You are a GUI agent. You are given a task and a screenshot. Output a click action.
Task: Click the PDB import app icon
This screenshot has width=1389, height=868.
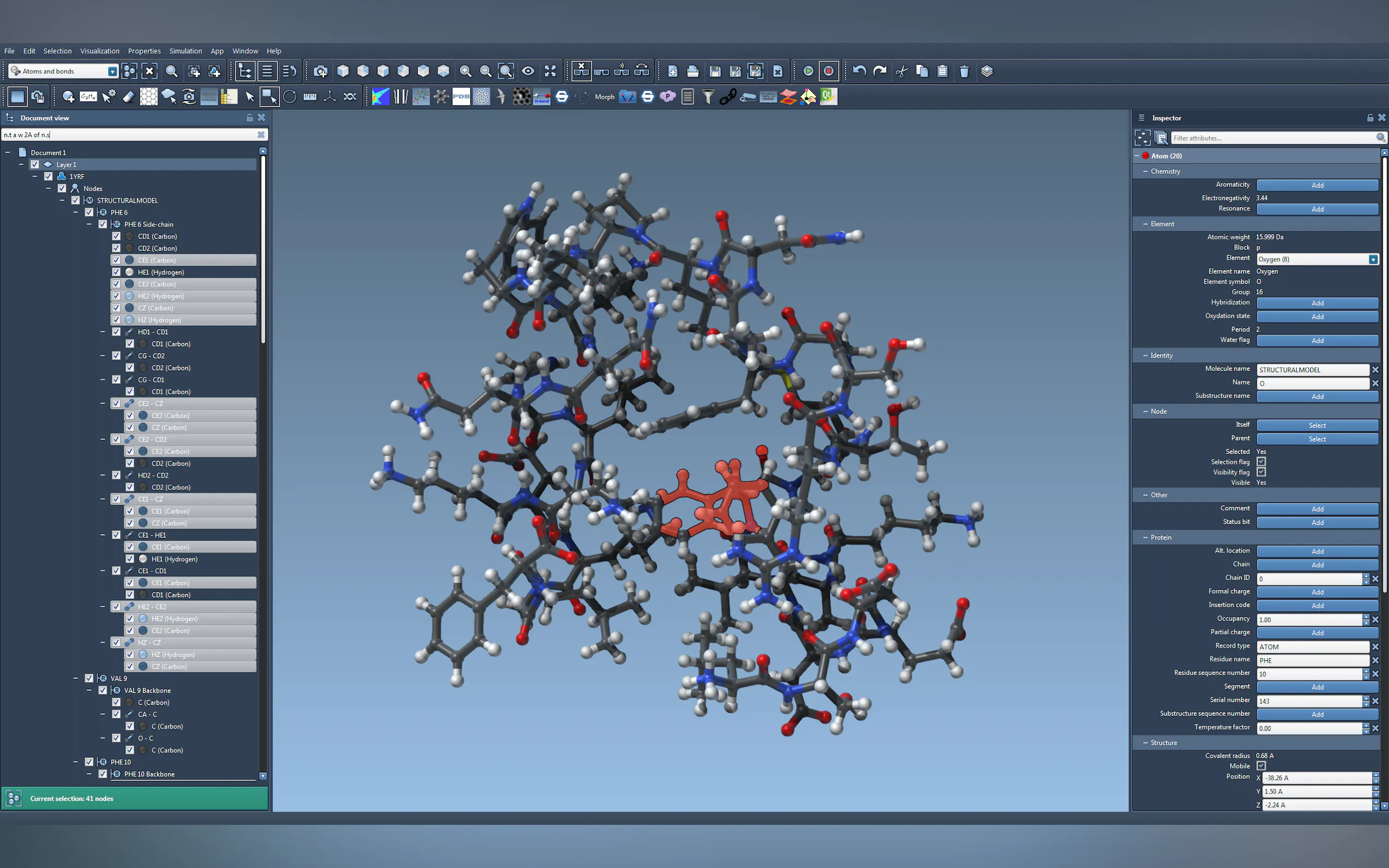(461, 97)
